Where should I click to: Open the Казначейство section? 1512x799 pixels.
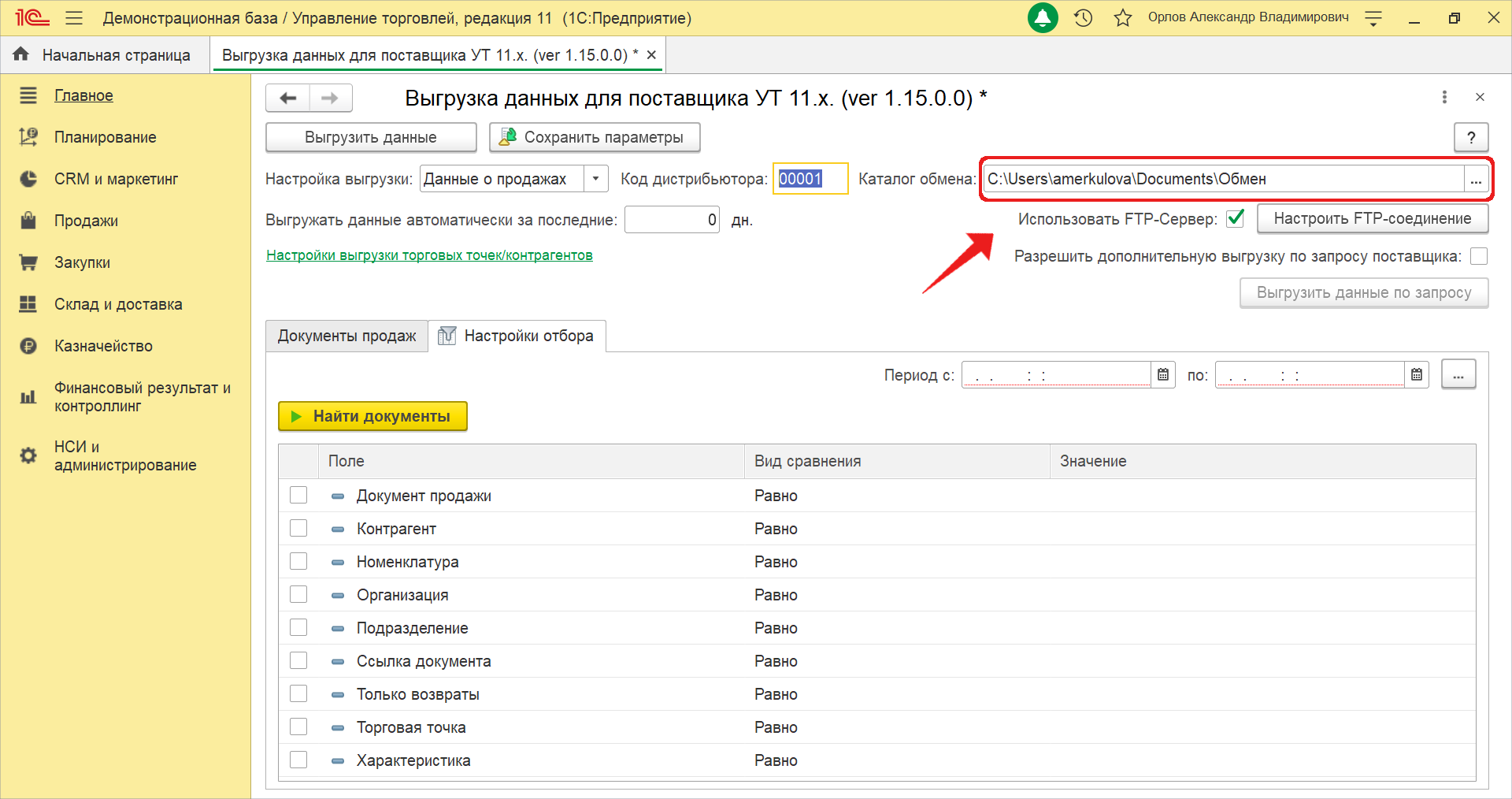pos(103,346)
